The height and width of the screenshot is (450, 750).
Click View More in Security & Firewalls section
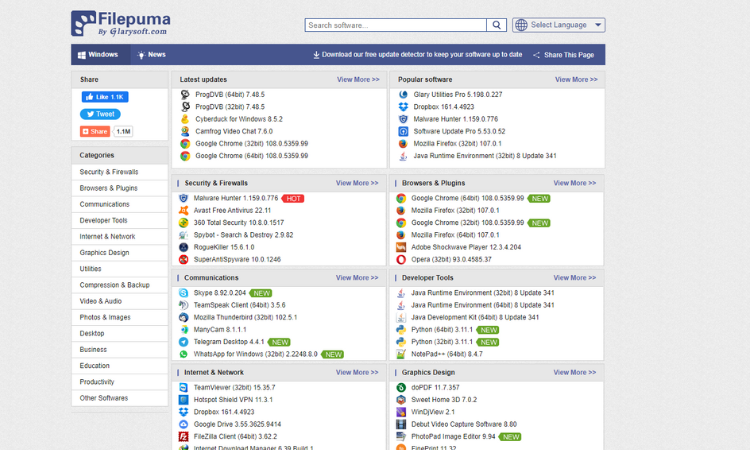[357, 183]
